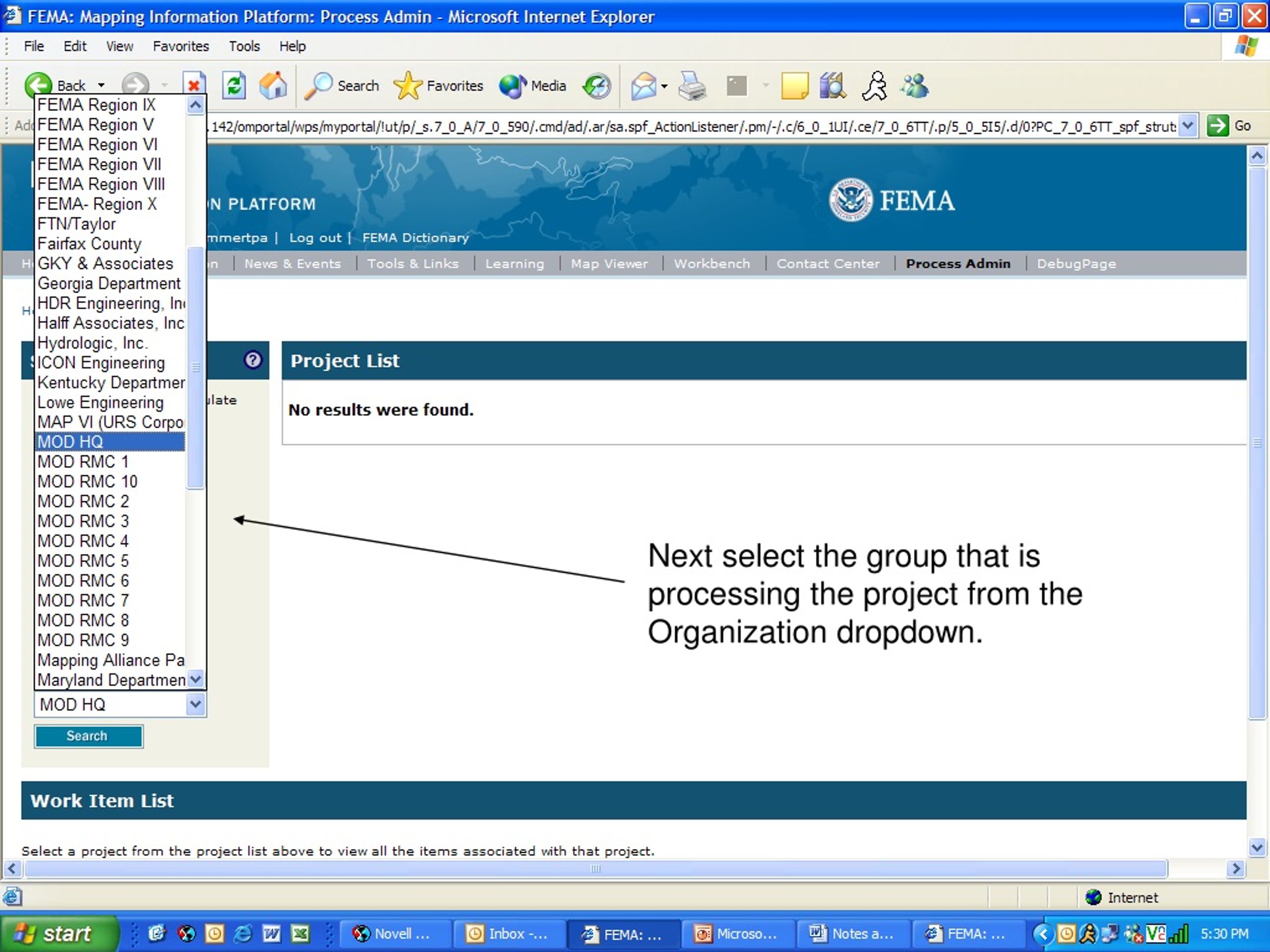Screen dimensions: 1270x952
Task: Click the Research books icon
Action: click(x=833, y=86)
